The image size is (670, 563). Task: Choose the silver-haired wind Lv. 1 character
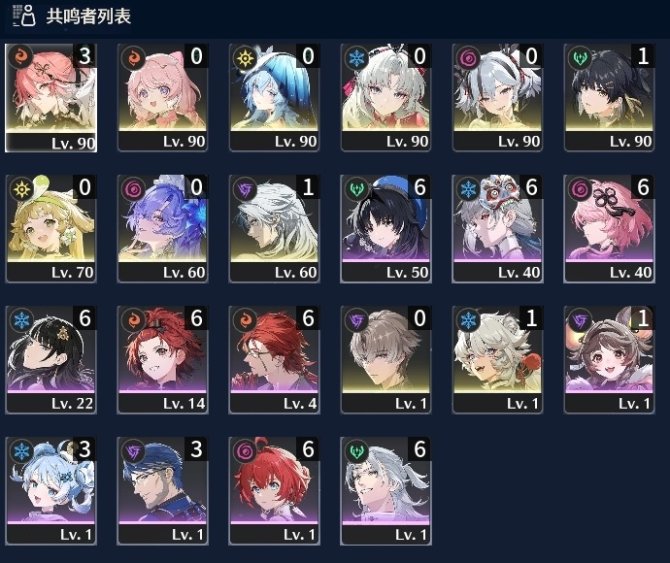(x=386, y=491)
